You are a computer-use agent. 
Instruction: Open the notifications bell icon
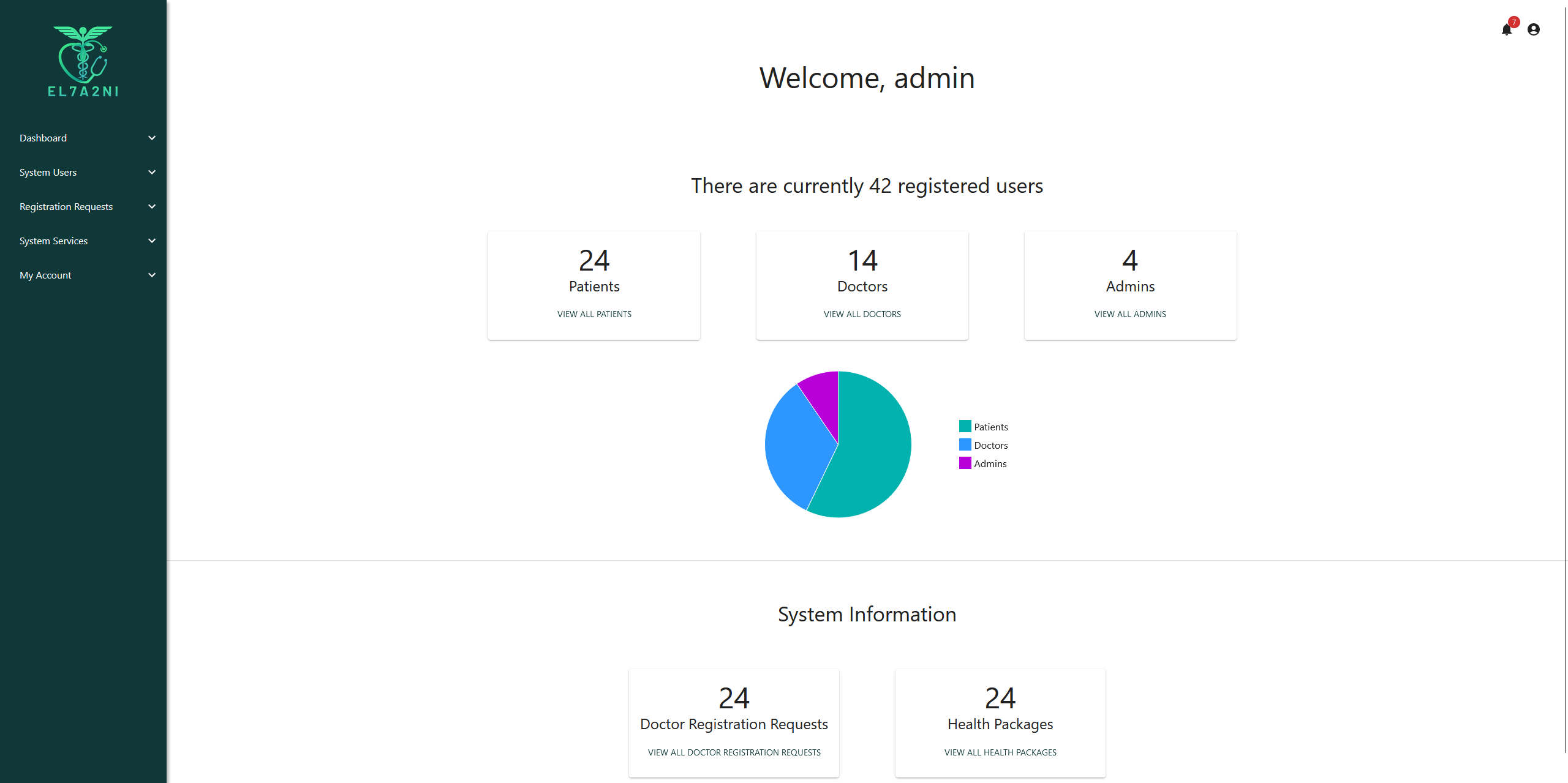[1506, 30]
